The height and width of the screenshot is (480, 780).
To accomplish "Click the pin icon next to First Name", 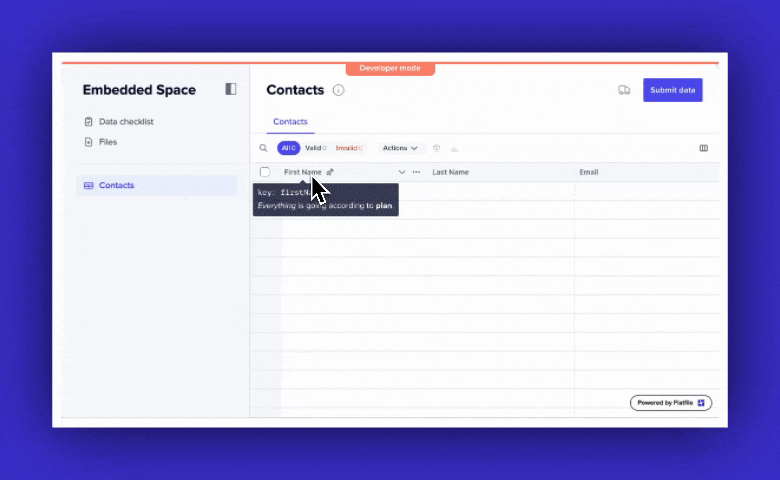I will [330, 172].
